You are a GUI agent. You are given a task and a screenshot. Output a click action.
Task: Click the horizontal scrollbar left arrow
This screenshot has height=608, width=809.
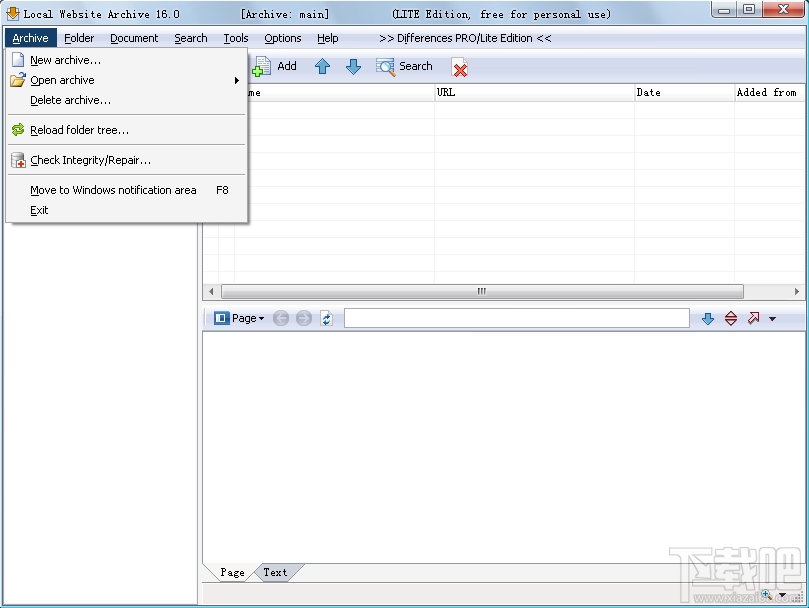tap(211, 291)
